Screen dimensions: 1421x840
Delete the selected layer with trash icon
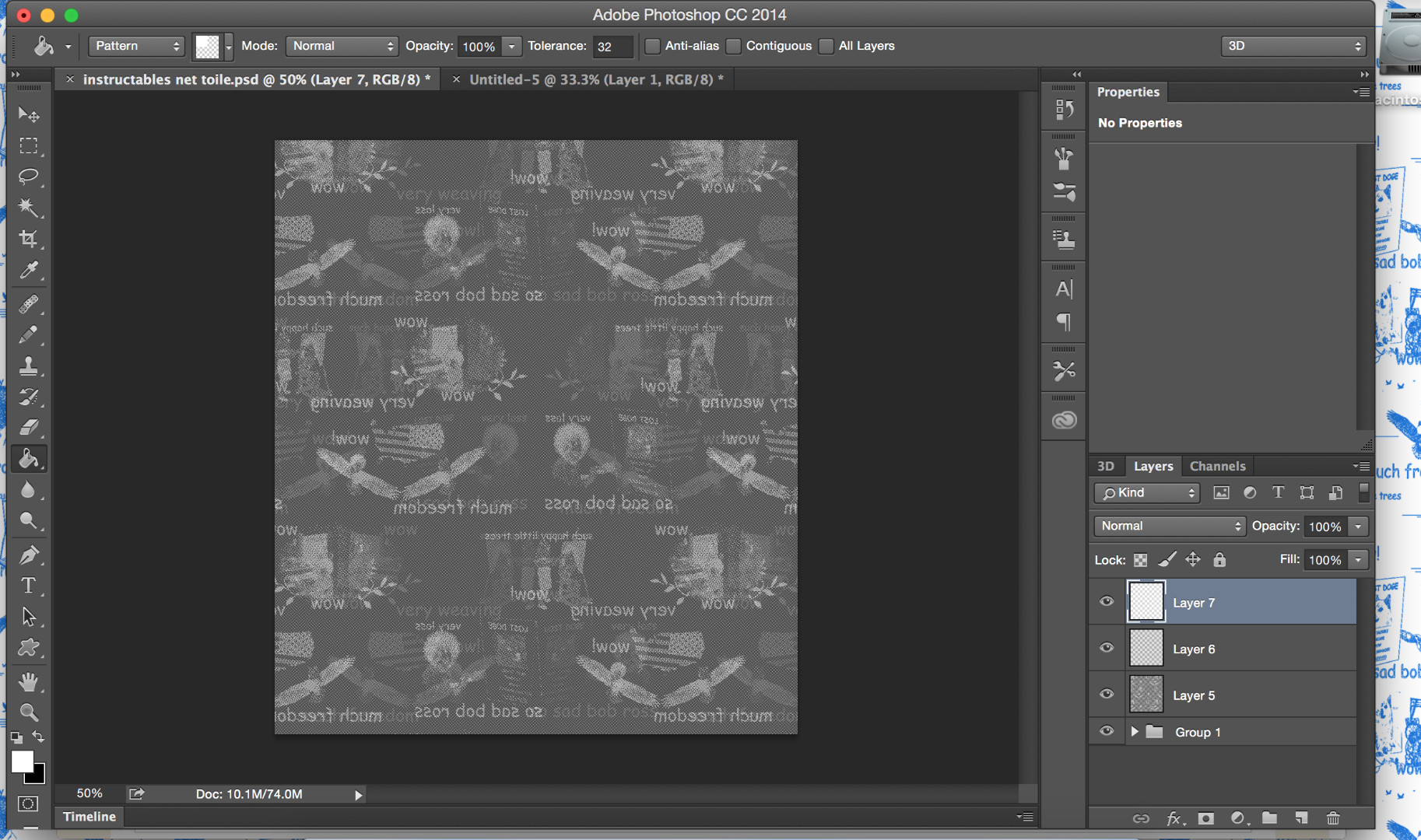pyautogui.click(x=1333, y=818)
